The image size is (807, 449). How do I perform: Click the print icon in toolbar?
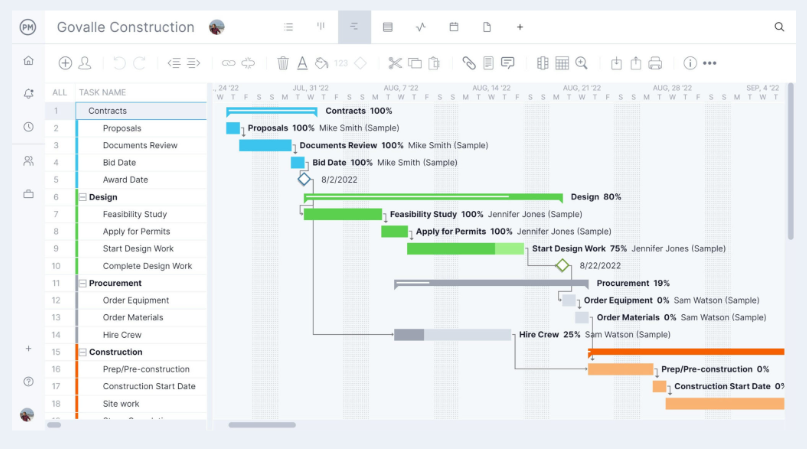[x=655, y=63]
